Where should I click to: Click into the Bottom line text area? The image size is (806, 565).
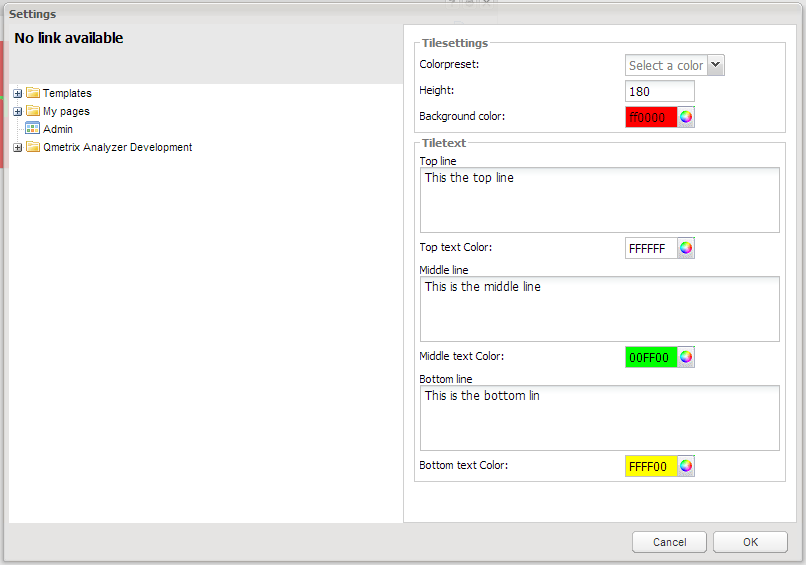point(600,418)
